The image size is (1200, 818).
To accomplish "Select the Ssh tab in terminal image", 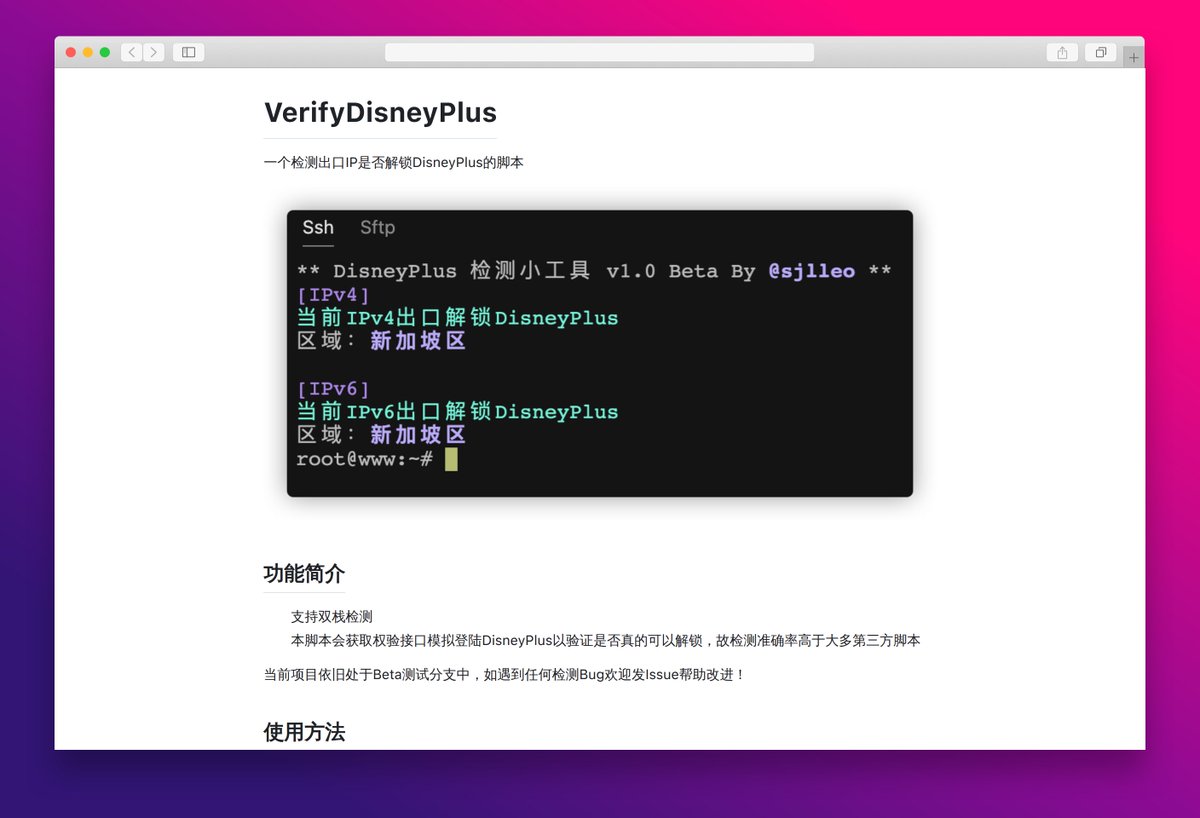I will pos(318,228).
